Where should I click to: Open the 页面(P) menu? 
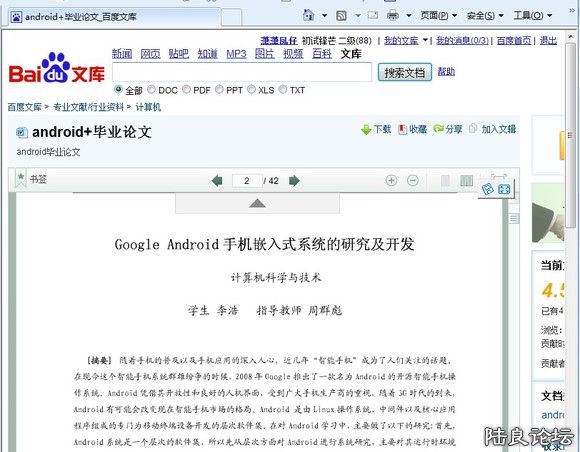[439, 16]
